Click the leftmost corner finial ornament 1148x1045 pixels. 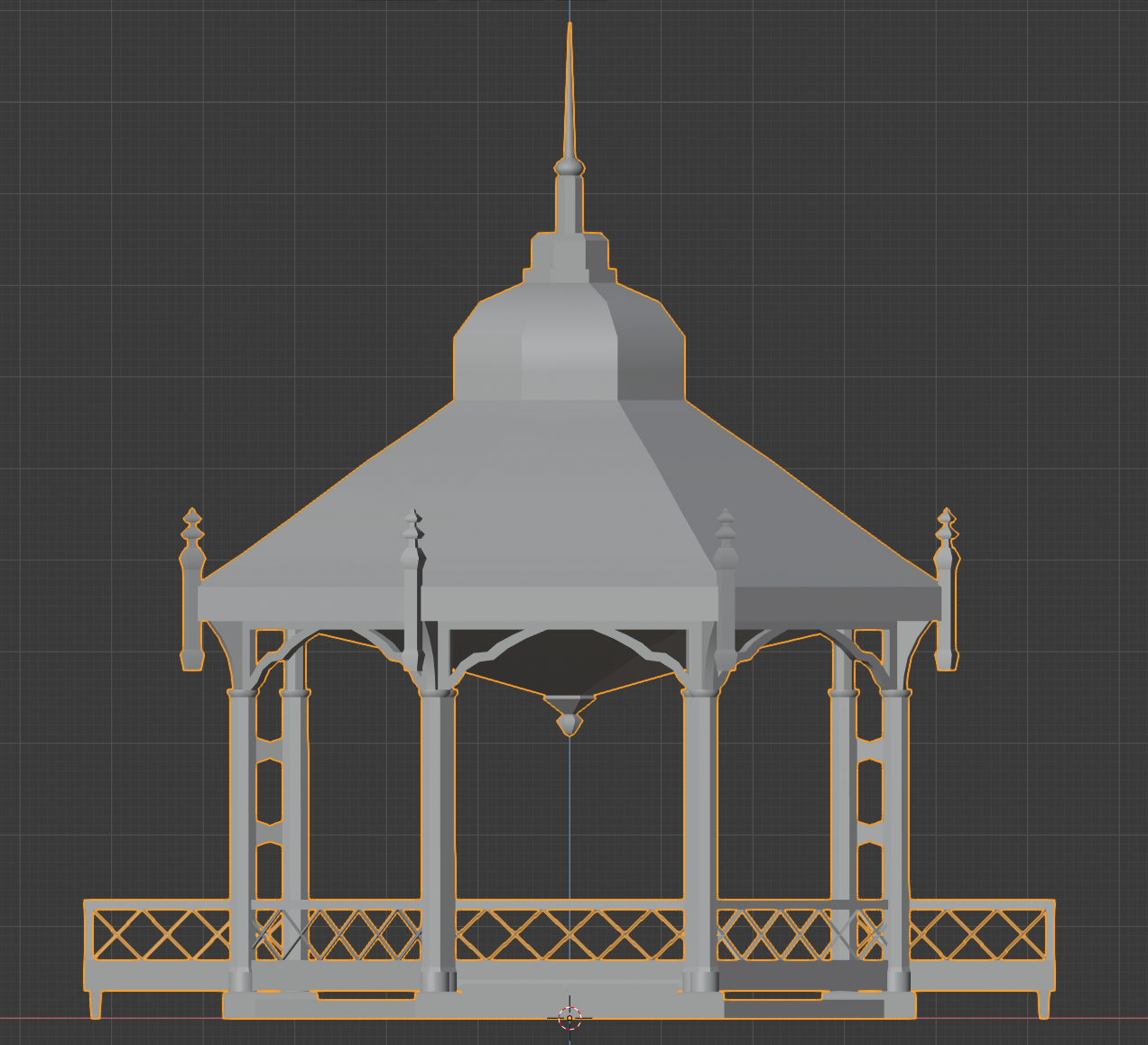192,541
